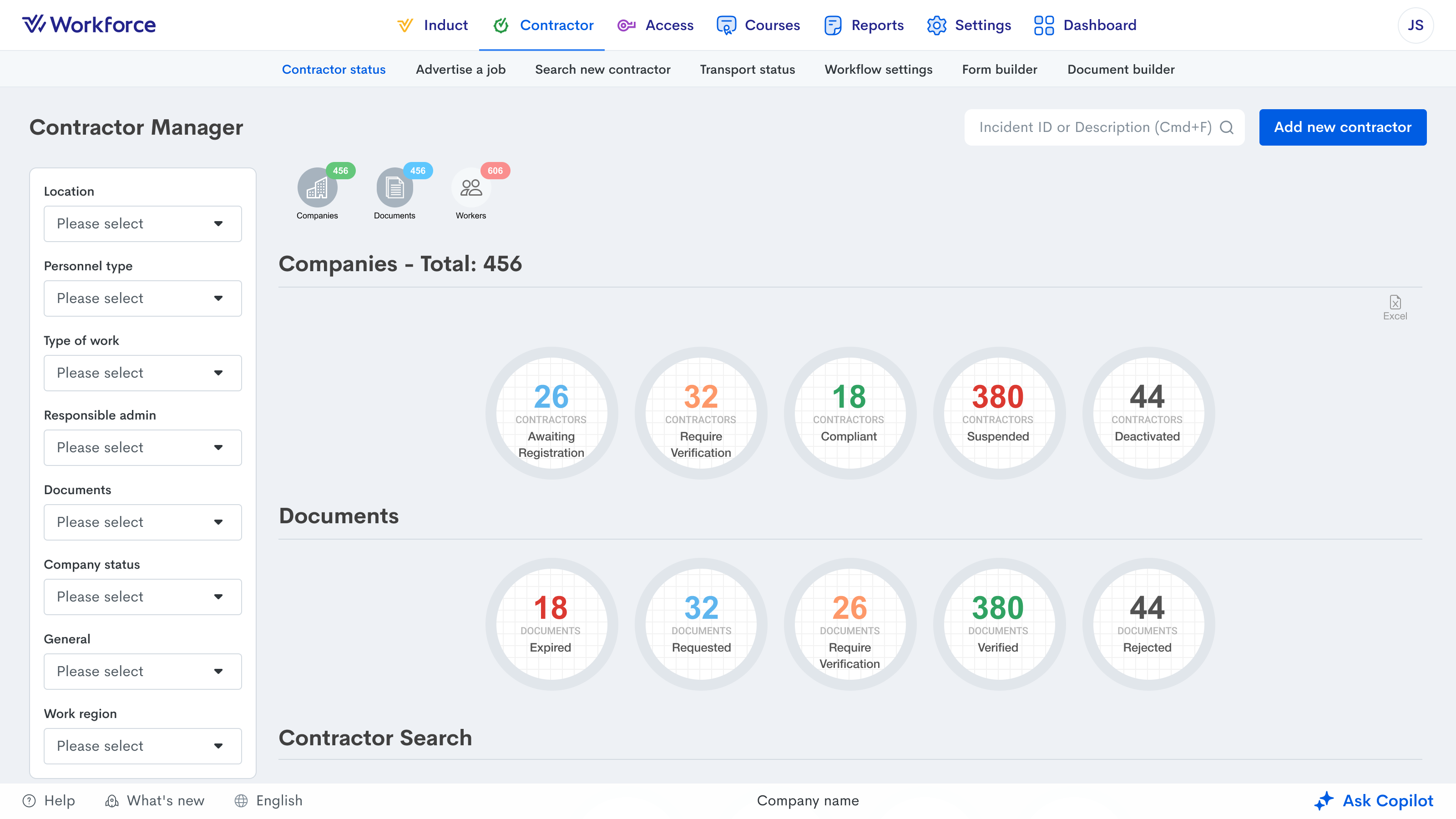Click the Workforce logo
Screen dimensions: 1456x819
(x=89, y=25)
